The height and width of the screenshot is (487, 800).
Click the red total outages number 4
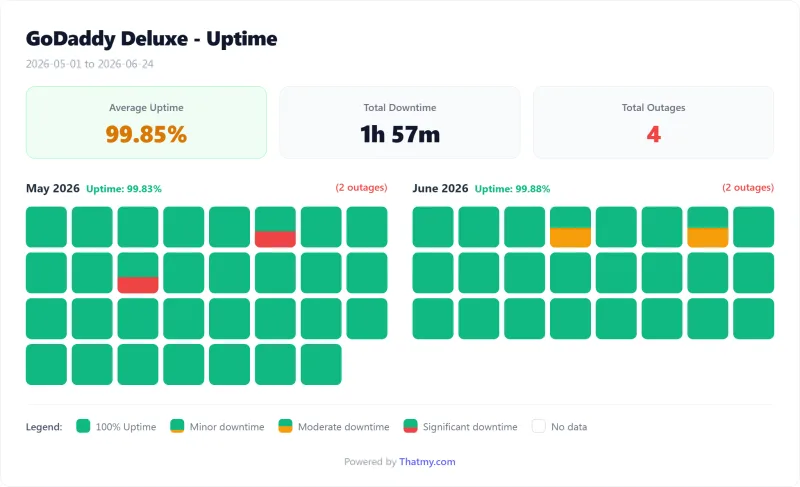[x=654, y=135]
